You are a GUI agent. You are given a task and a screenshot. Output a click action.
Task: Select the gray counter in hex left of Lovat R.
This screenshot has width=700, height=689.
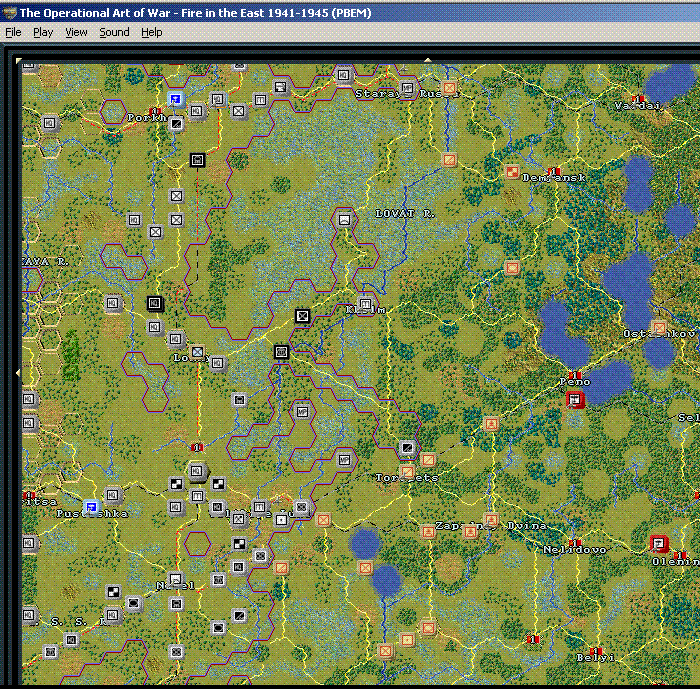point(344,220)
